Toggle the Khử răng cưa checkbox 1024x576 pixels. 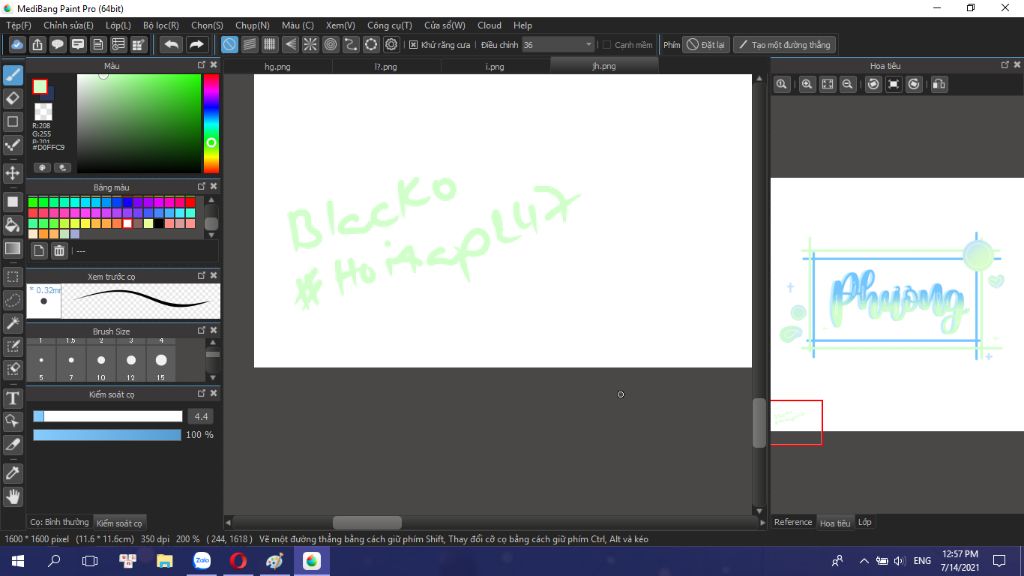coord(413,44)
